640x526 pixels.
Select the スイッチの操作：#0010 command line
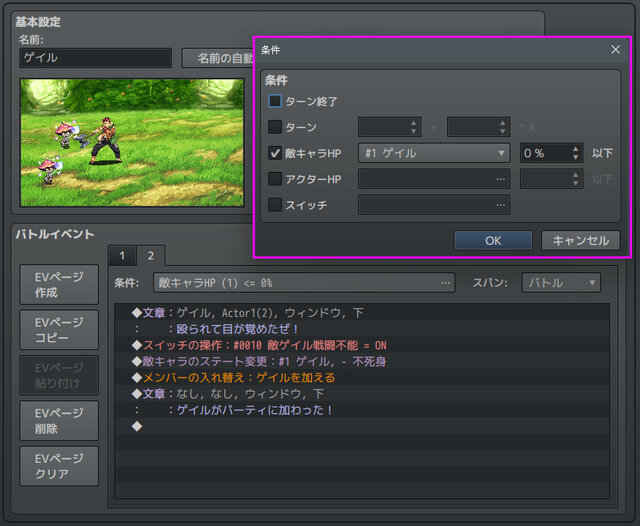(x=362, y=345)
